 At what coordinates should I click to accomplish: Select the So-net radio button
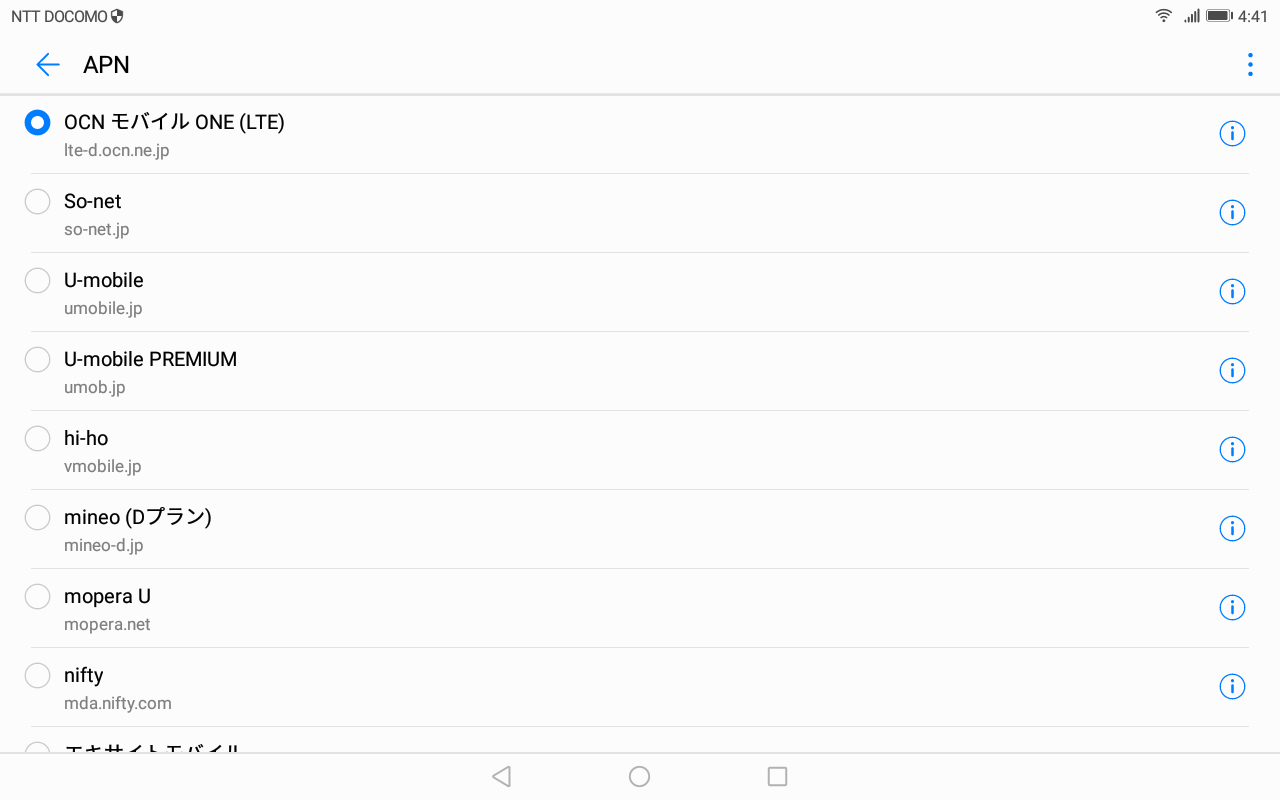click(37, 202)
